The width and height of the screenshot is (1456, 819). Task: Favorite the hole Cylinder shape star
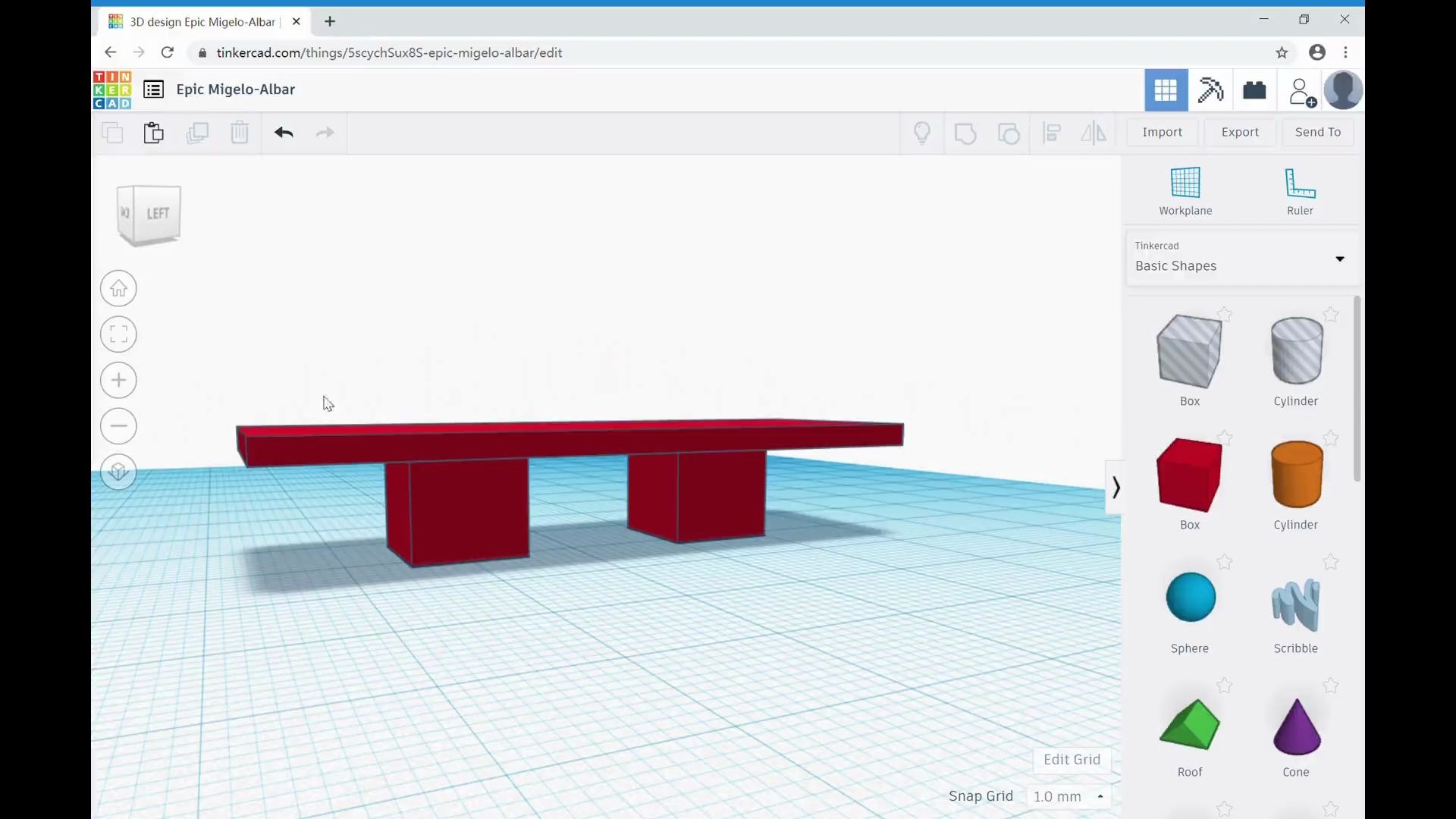(x=1330, y=314)
